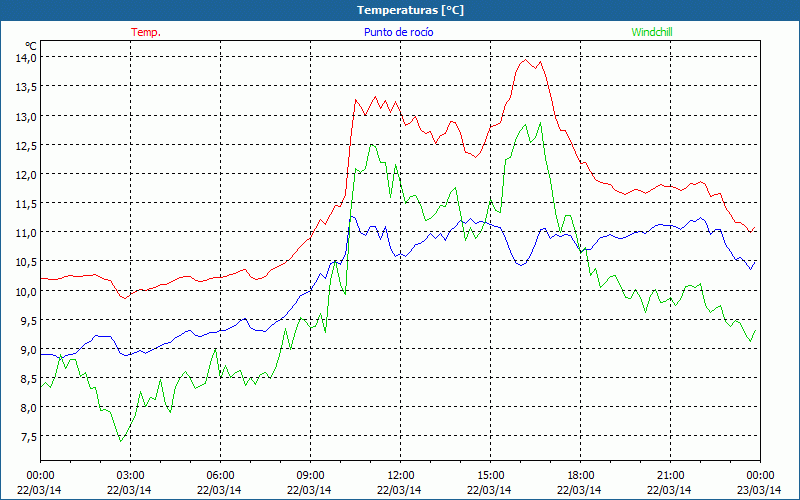Select the 03:00 time axis label

[130, 475]
